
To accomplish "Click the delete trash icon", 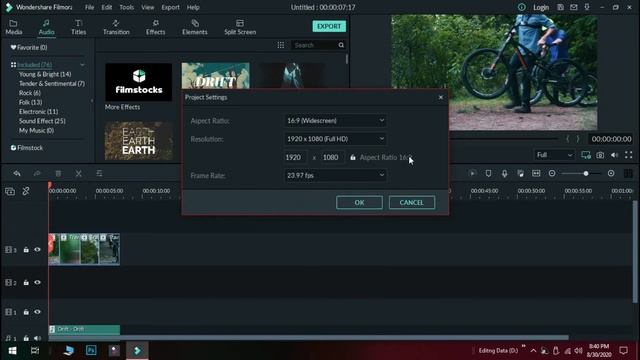I will pyautogui.click(x=58, y=173).
